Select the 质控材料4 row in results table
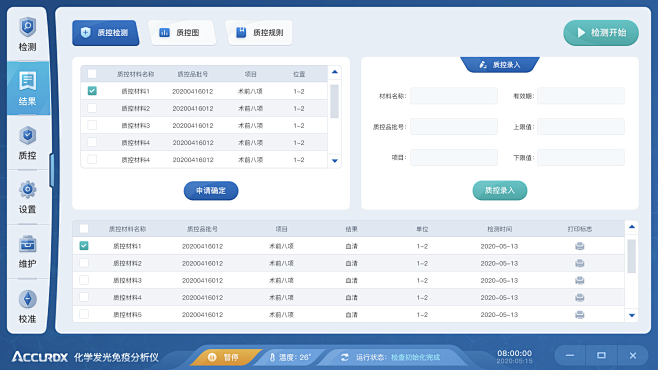Image resolution: width=658 pixels, height=370 pixels. [349, 297]
